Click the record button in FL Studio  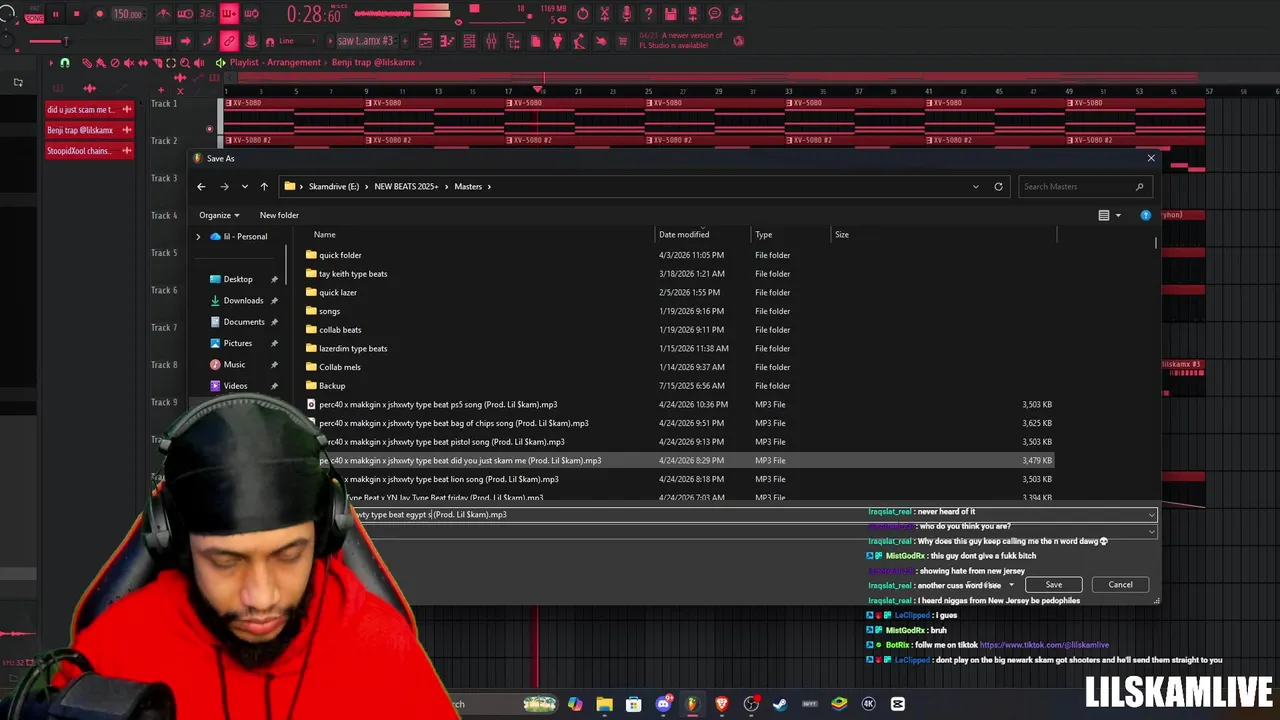[99, 14]
